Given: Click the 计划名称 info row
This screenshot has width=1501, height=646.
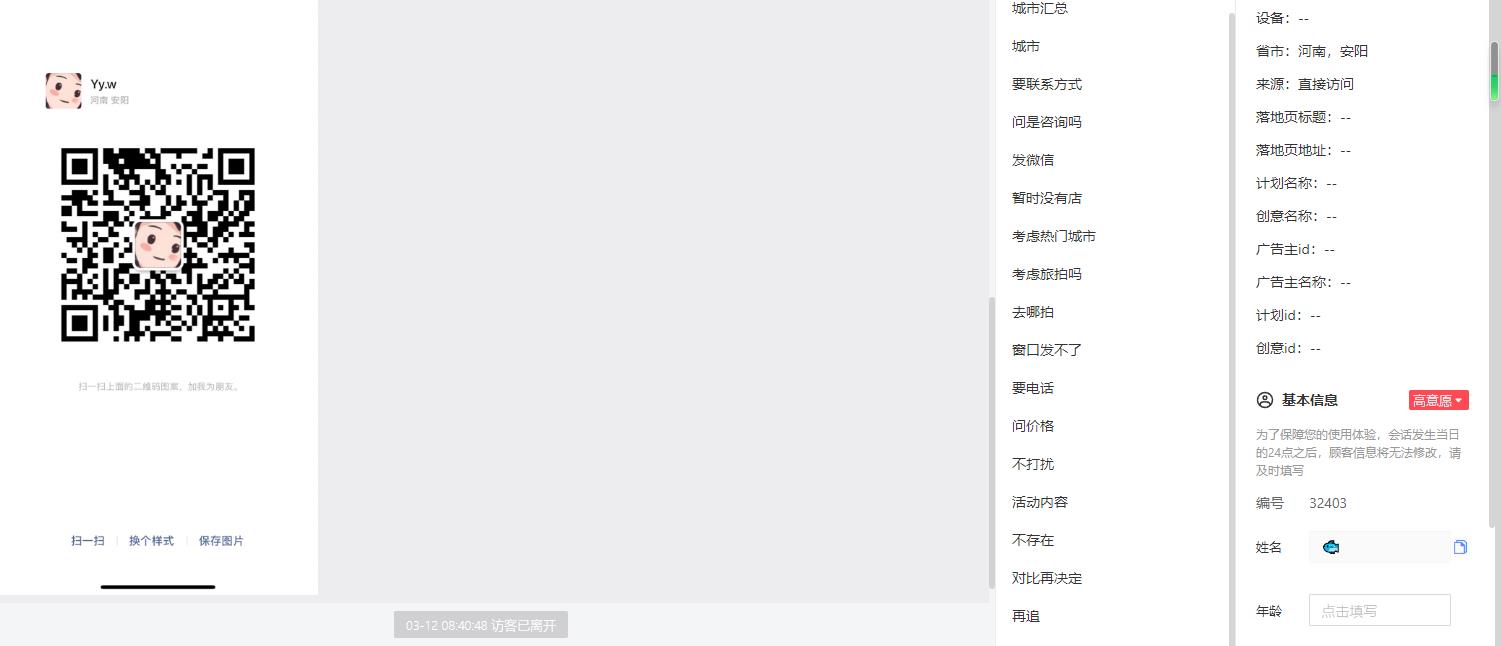Looking at the screenshot, I should click(x=1296, y=183).
